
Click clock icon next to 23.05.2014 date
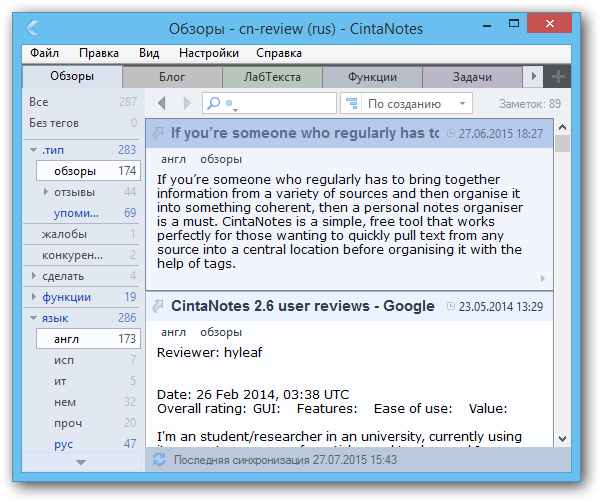(x=452, y=306)
